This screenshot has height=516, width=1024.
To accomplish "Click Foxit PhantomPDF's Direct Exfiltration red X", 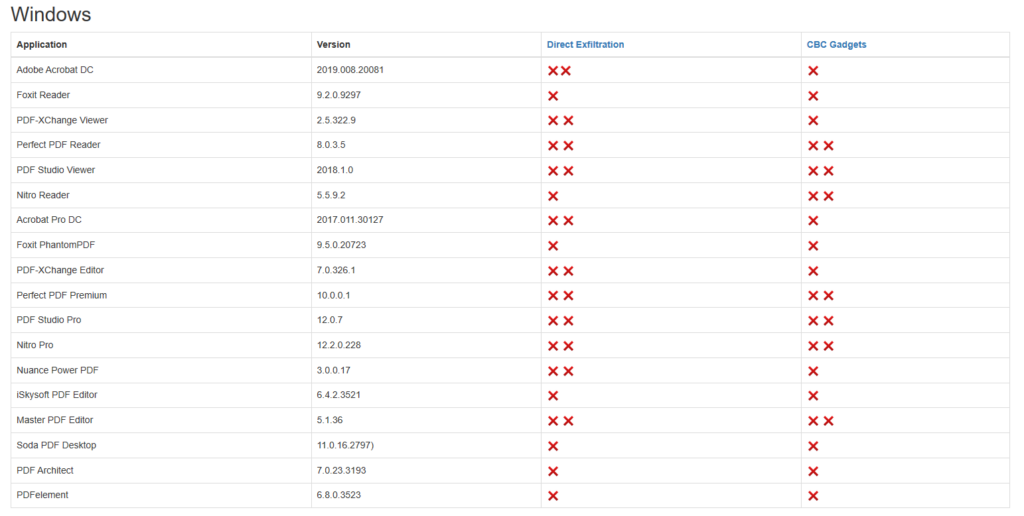I will tap(553, 246).
